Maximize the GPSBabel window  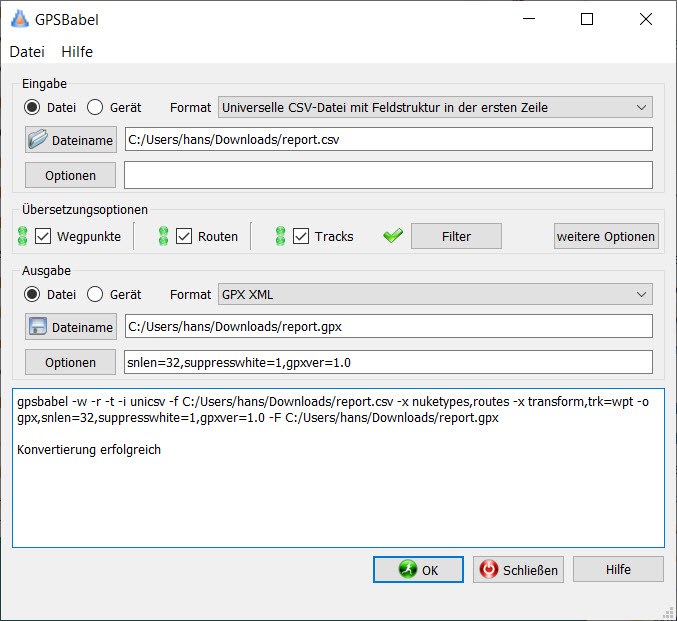coord(587,19)
